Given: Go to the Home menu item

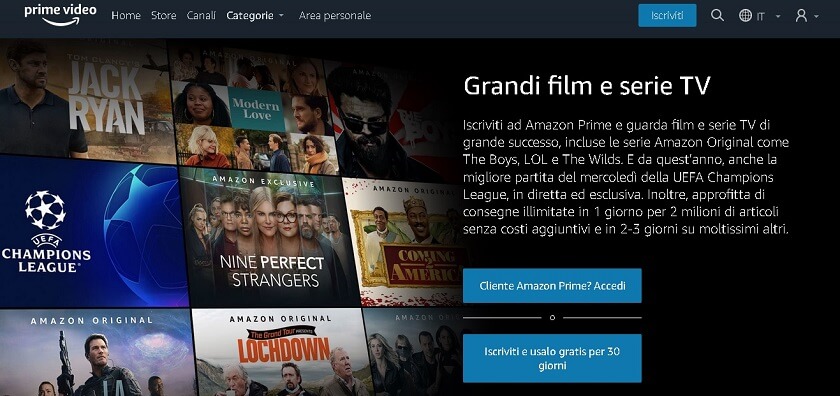Looking at the screenshot, I should click(x=126, y=16).
